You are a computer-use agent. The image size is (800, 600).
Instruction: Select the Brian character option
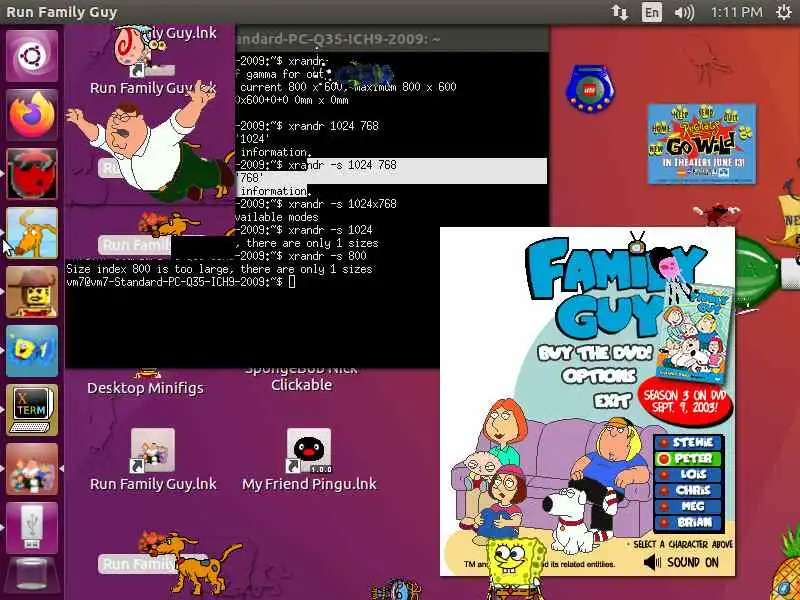tap(689, 522)
